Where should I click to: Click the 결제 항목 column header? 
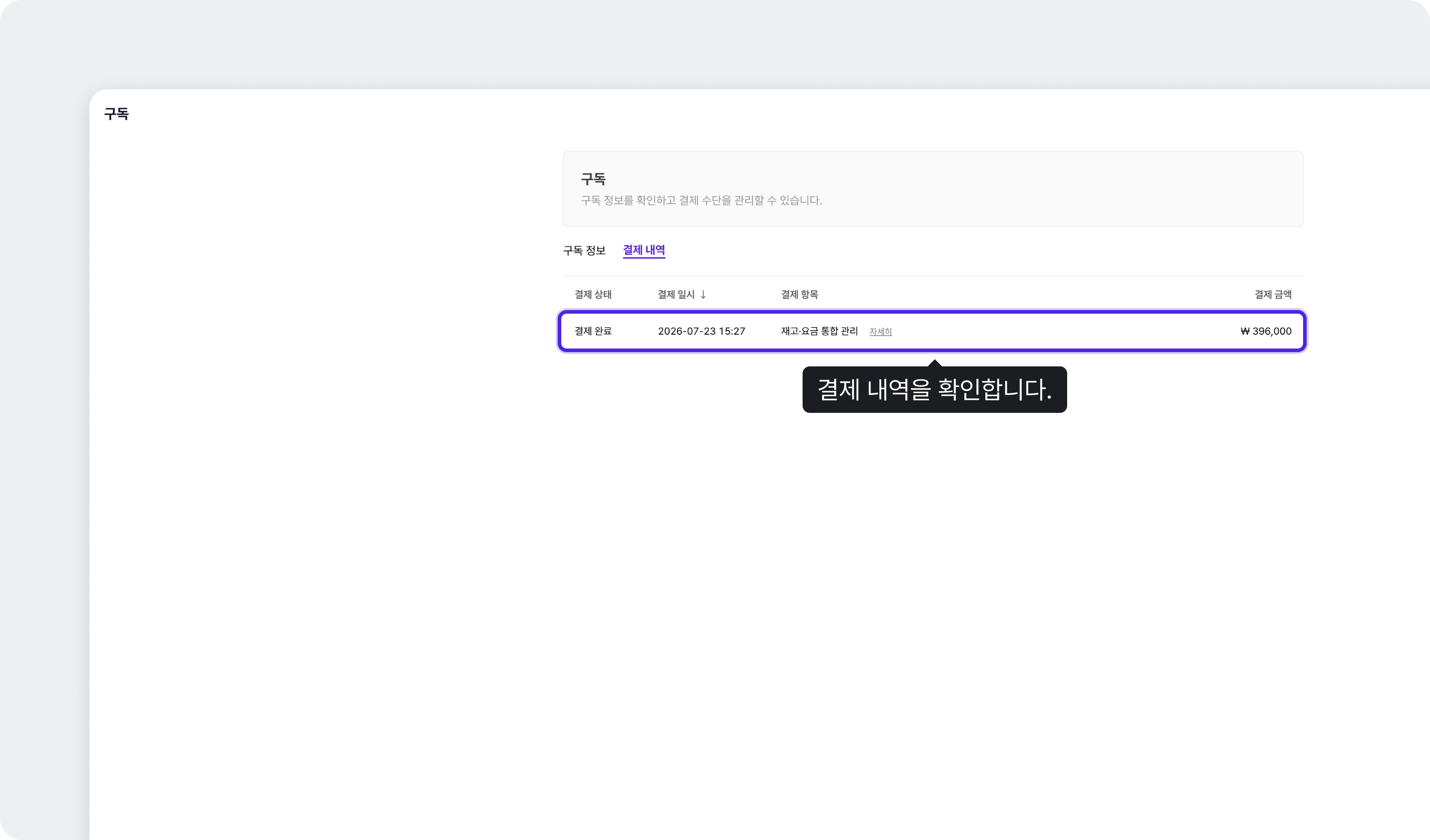coord(799,294)
